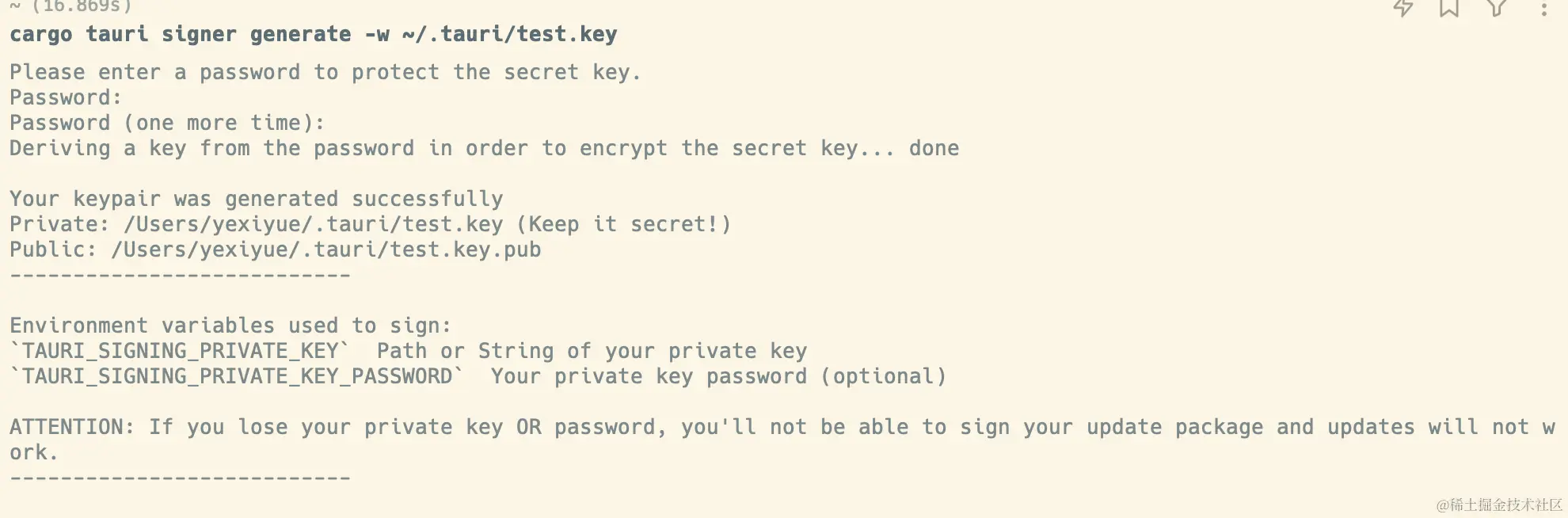Click the "(Keep it secret!)" note

point(624,224)
